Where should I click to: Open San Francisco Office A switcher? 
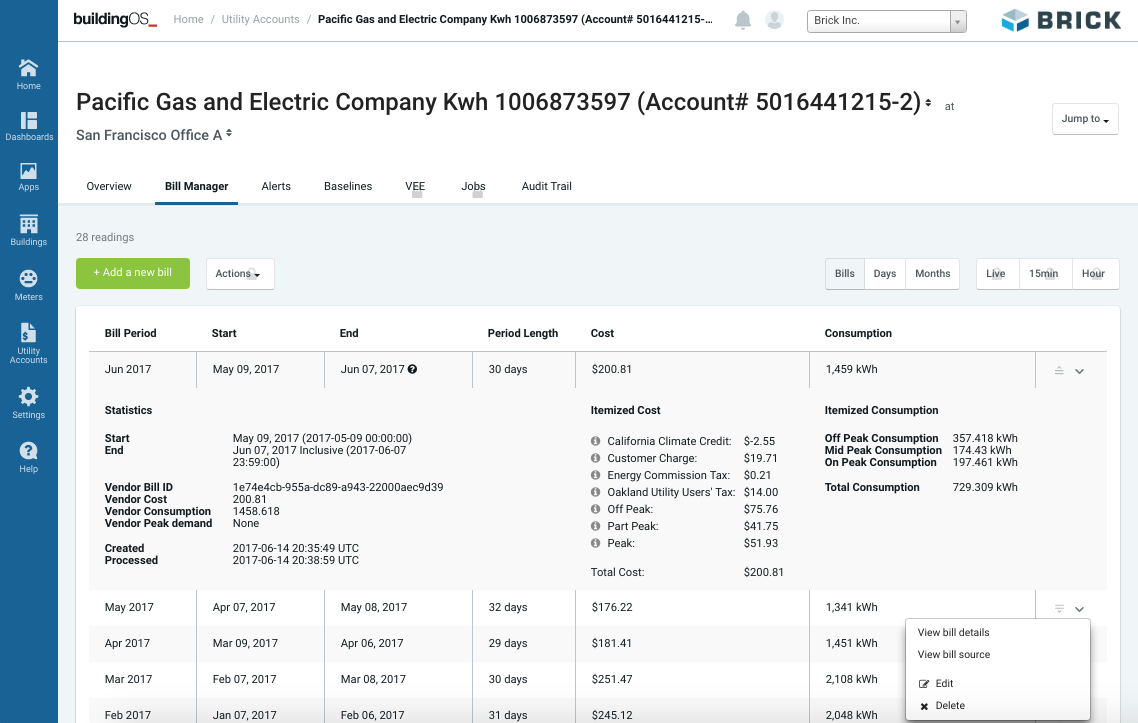pos(229,134)
